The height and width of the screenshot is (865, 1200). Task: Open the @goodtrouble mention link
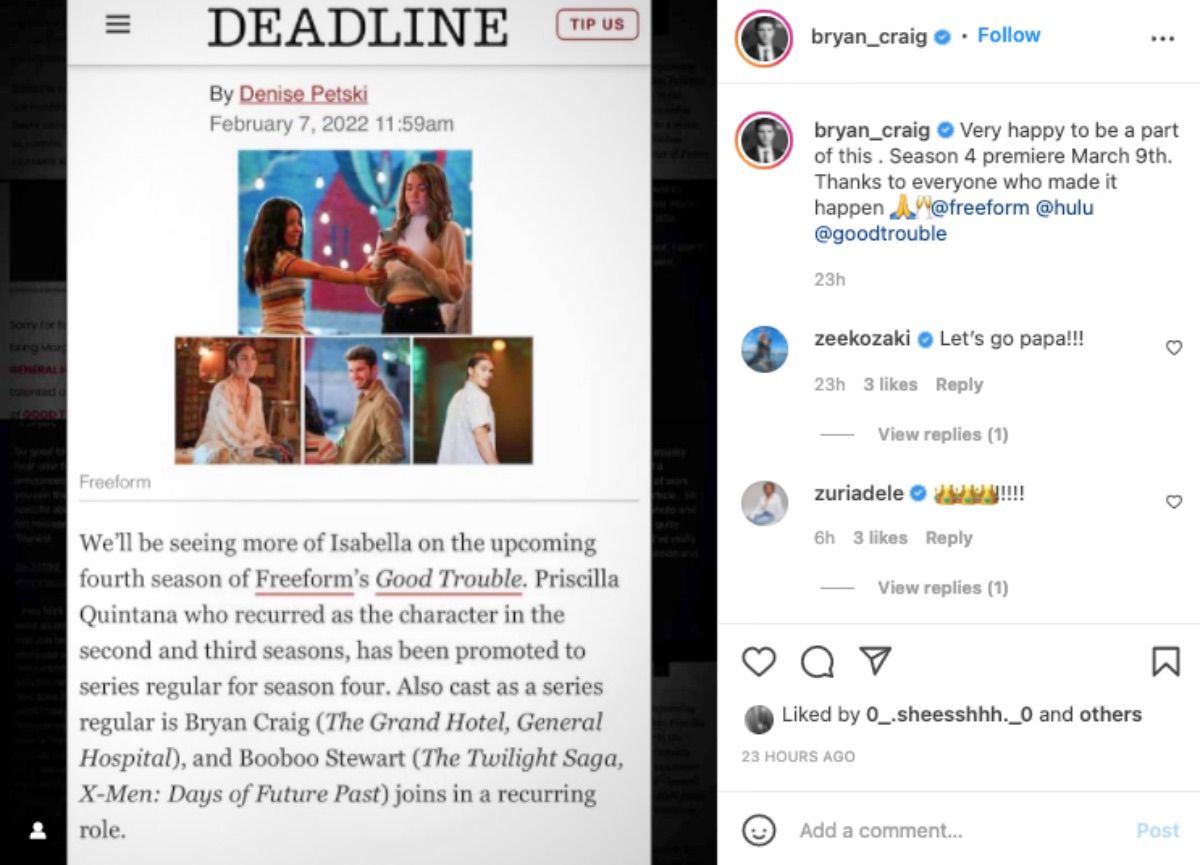pos(880,234)
